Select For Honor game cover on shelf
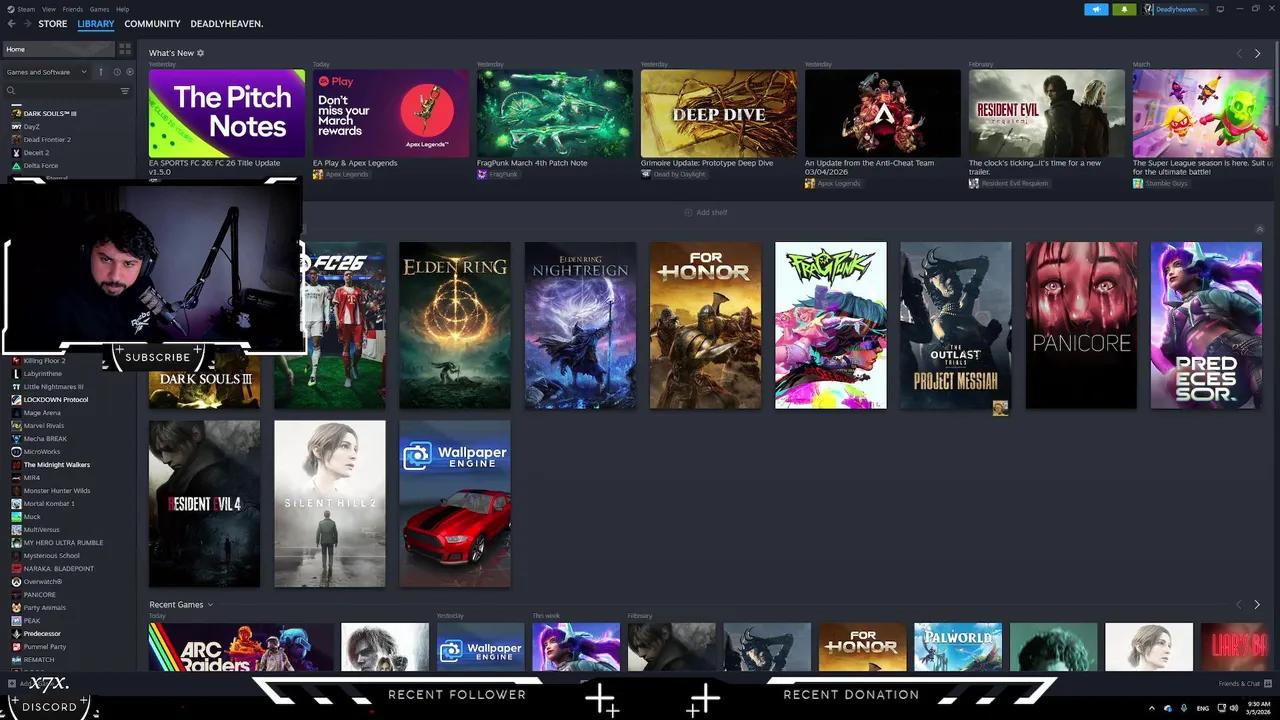 [705, 325]
